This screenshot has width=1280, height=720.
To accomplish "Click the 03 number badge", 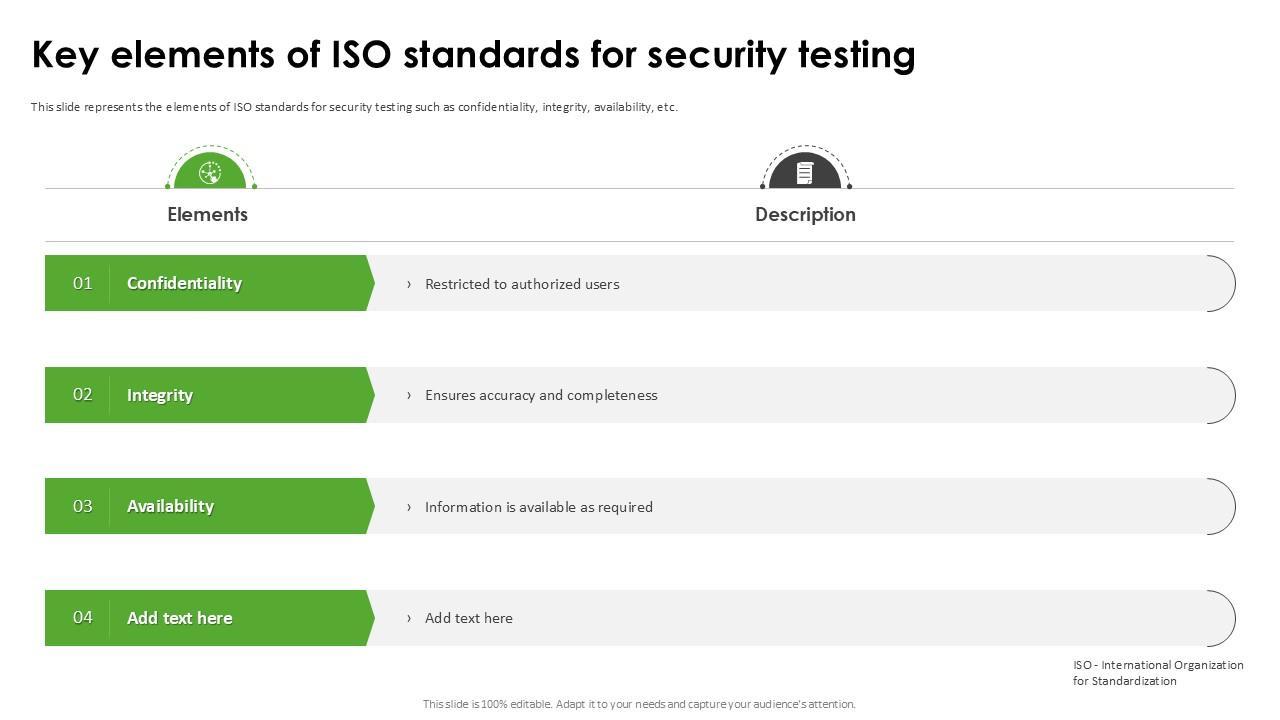I will point(82,506).
